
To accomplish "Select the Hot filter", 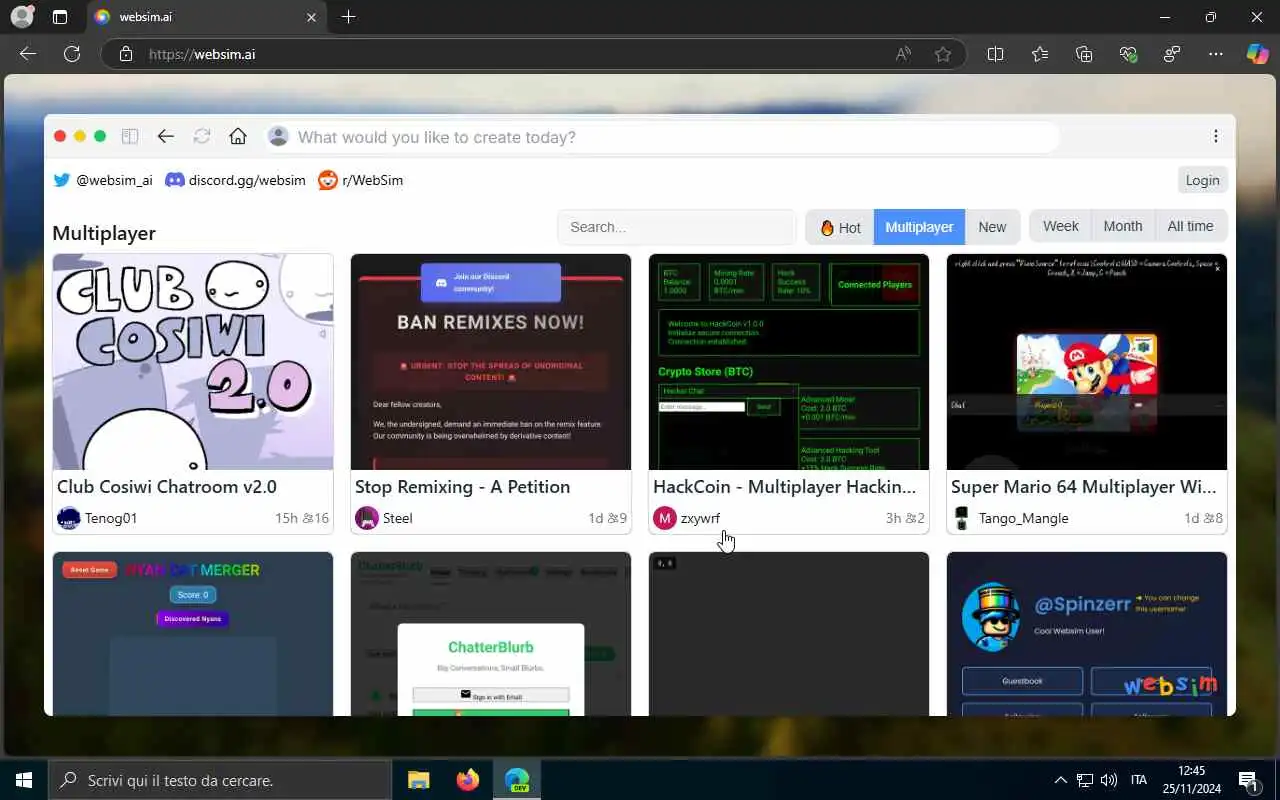I will pos(840,227).
